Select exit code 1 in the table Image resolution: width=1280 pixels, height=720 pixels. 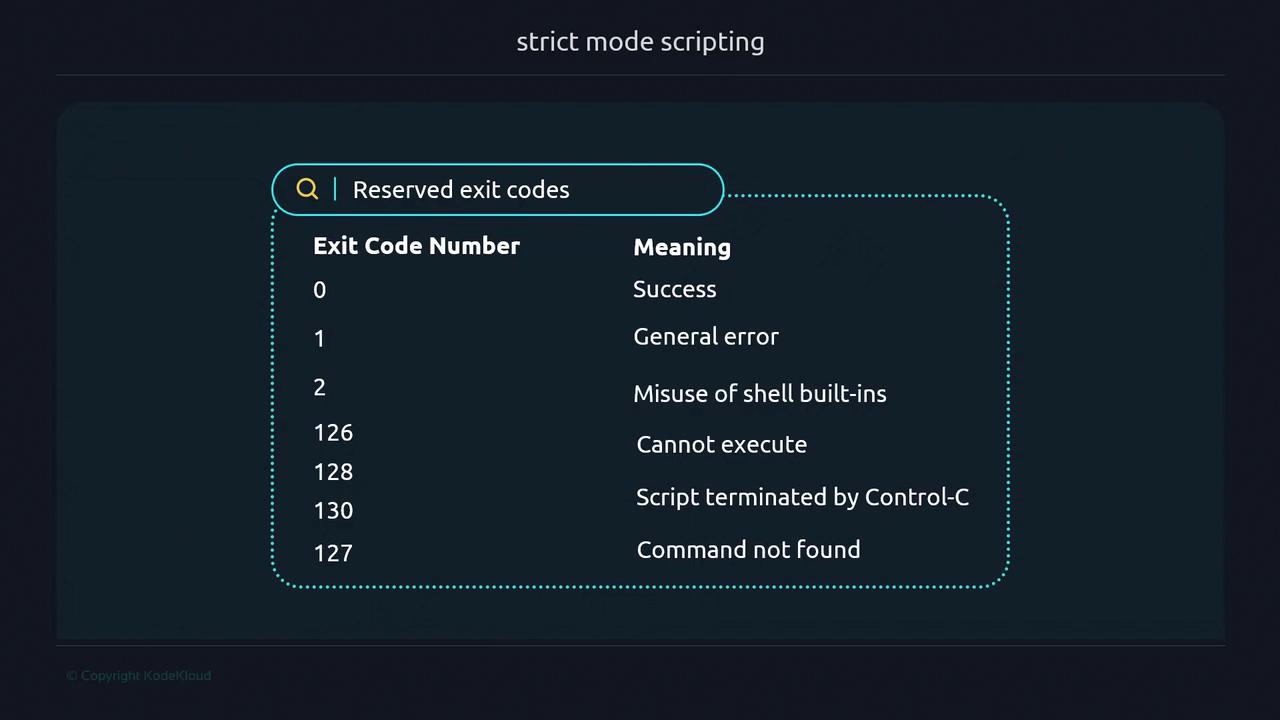point(319,339)
